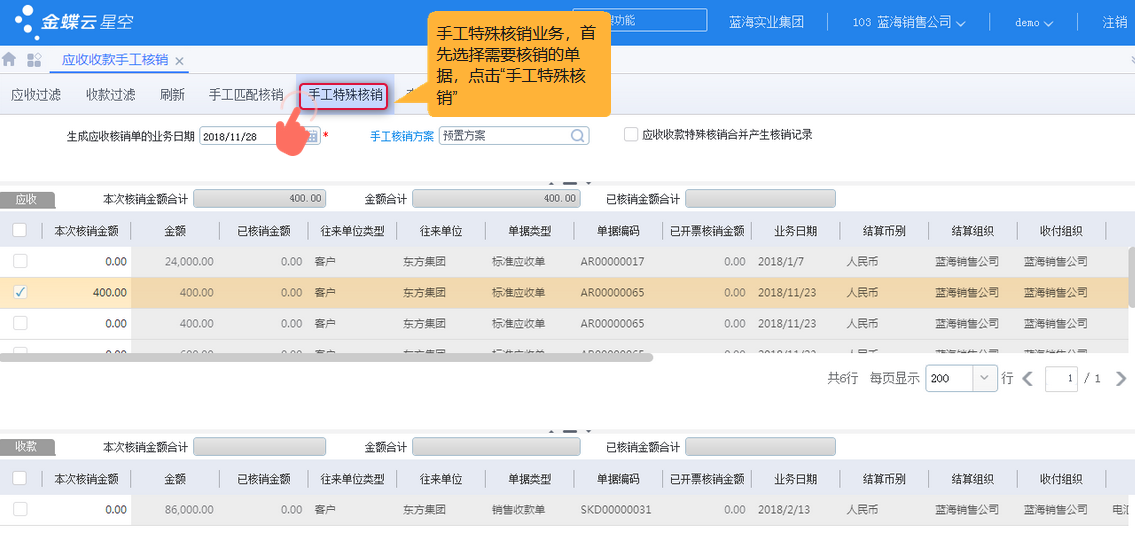Tick 应收收款特殊核销合并产生核销记录 checkbox
Screen dimensions: 1135x545
click(x=630, y=135)
